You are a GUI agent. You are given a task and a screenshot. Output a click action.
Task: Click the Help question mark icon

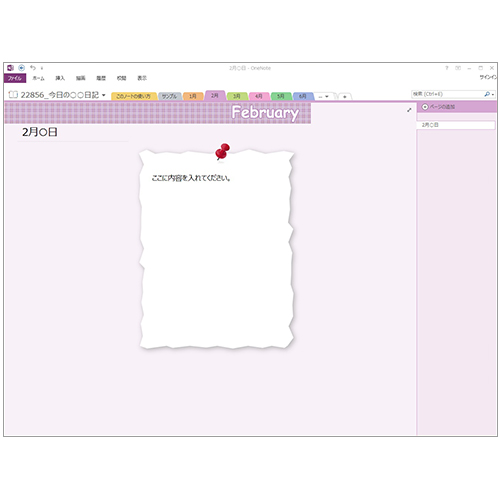447,68
